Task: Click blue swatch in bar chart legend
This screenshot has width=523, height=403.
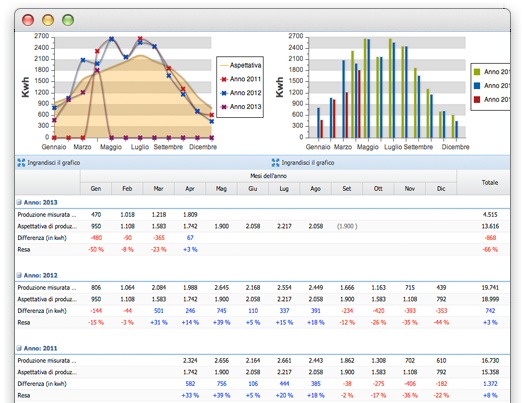Action: point(477,86)
